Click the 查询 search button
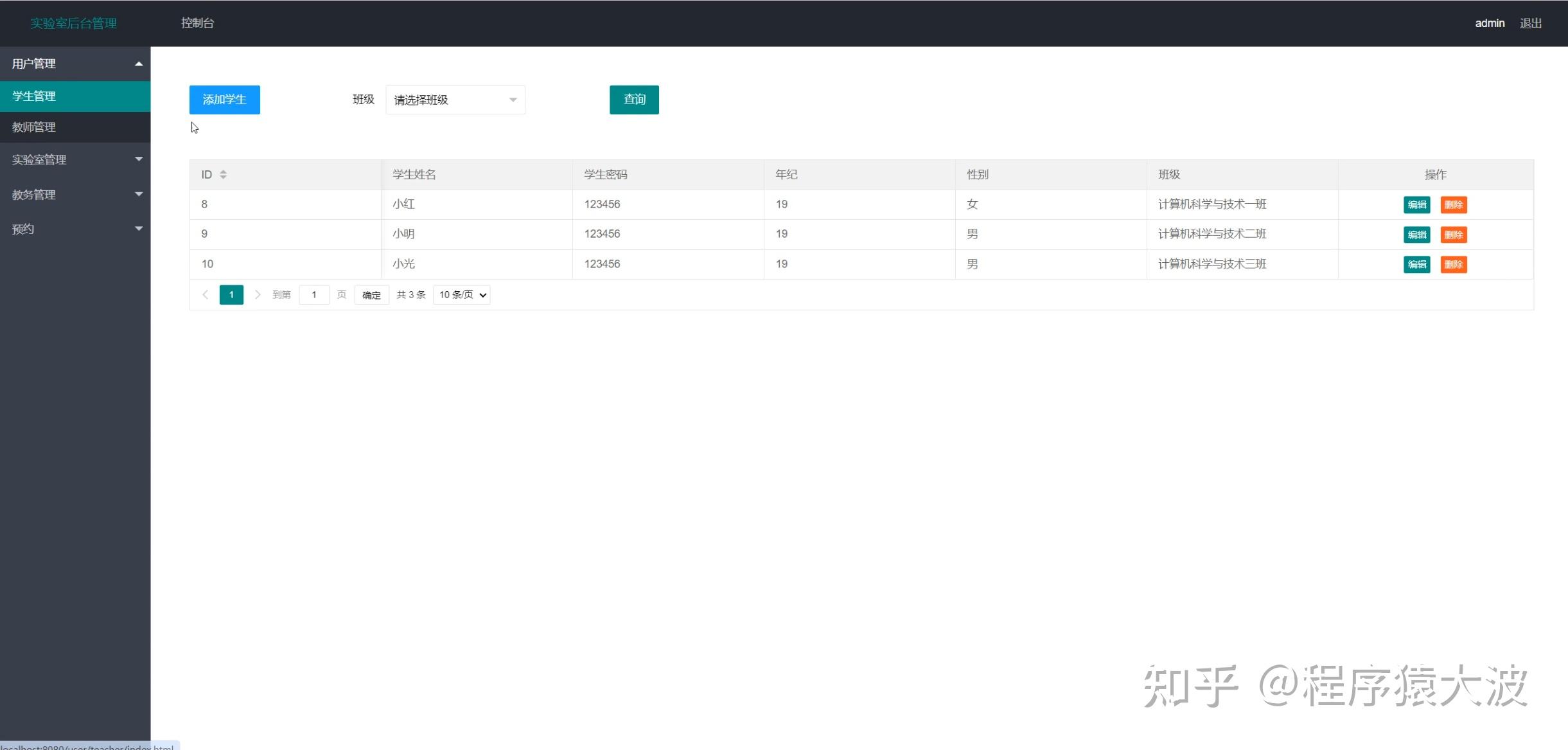 [633, 100]
